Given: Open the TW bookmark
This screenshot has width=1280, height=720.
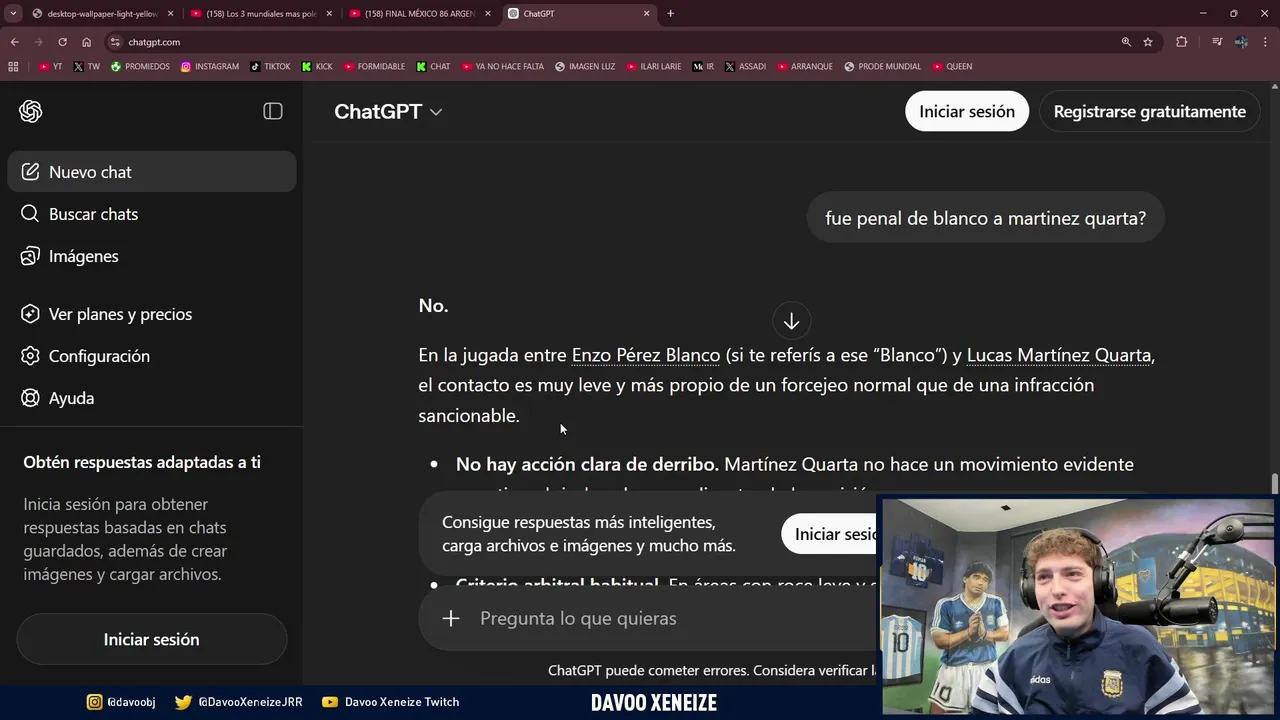Looking at the screenshot, I should pos(87,66).
